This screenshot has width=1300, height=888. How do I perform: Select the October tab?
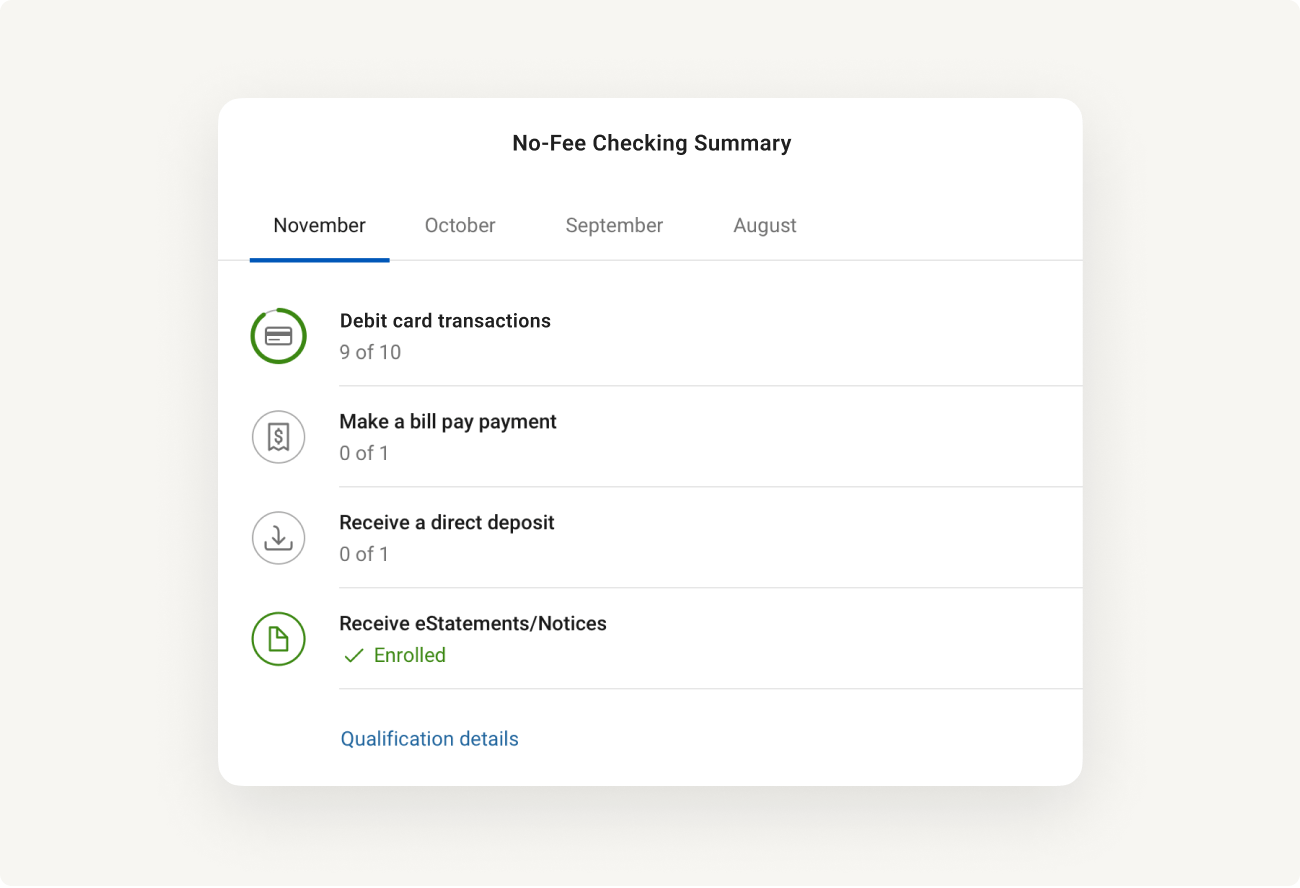coord(460,225)
